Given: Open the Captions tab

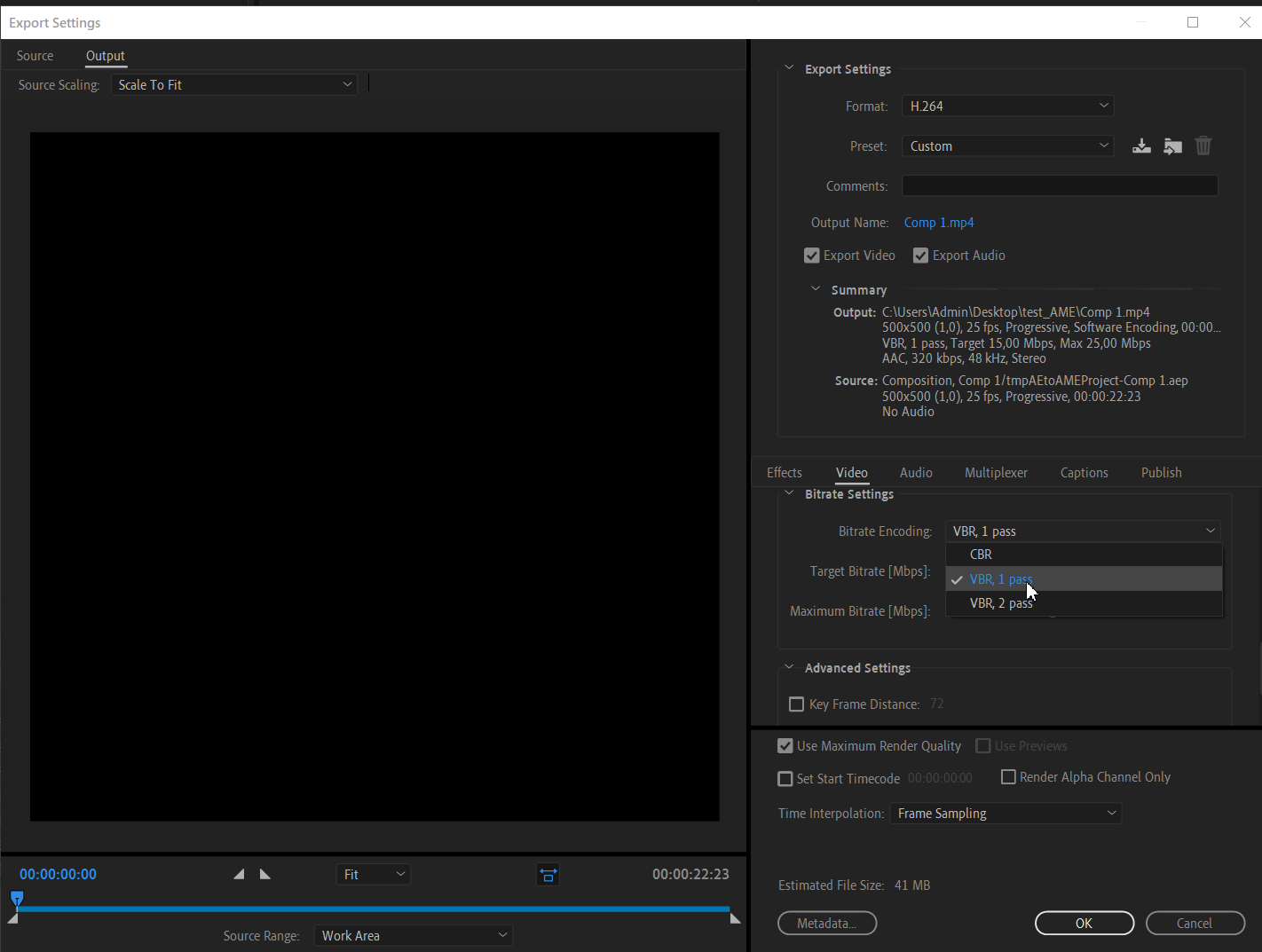Looking at the screenshot, I should [x=1085, y=473].
